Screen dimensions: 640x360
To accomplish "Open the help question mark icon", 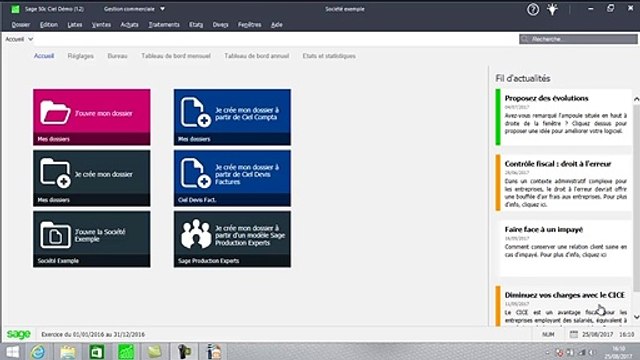I will [533, 9].
